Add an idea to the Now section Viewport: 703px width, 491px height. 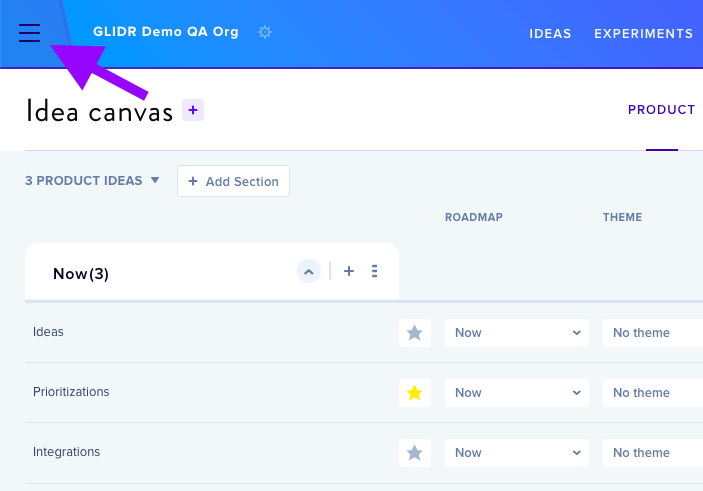(349, 271)
